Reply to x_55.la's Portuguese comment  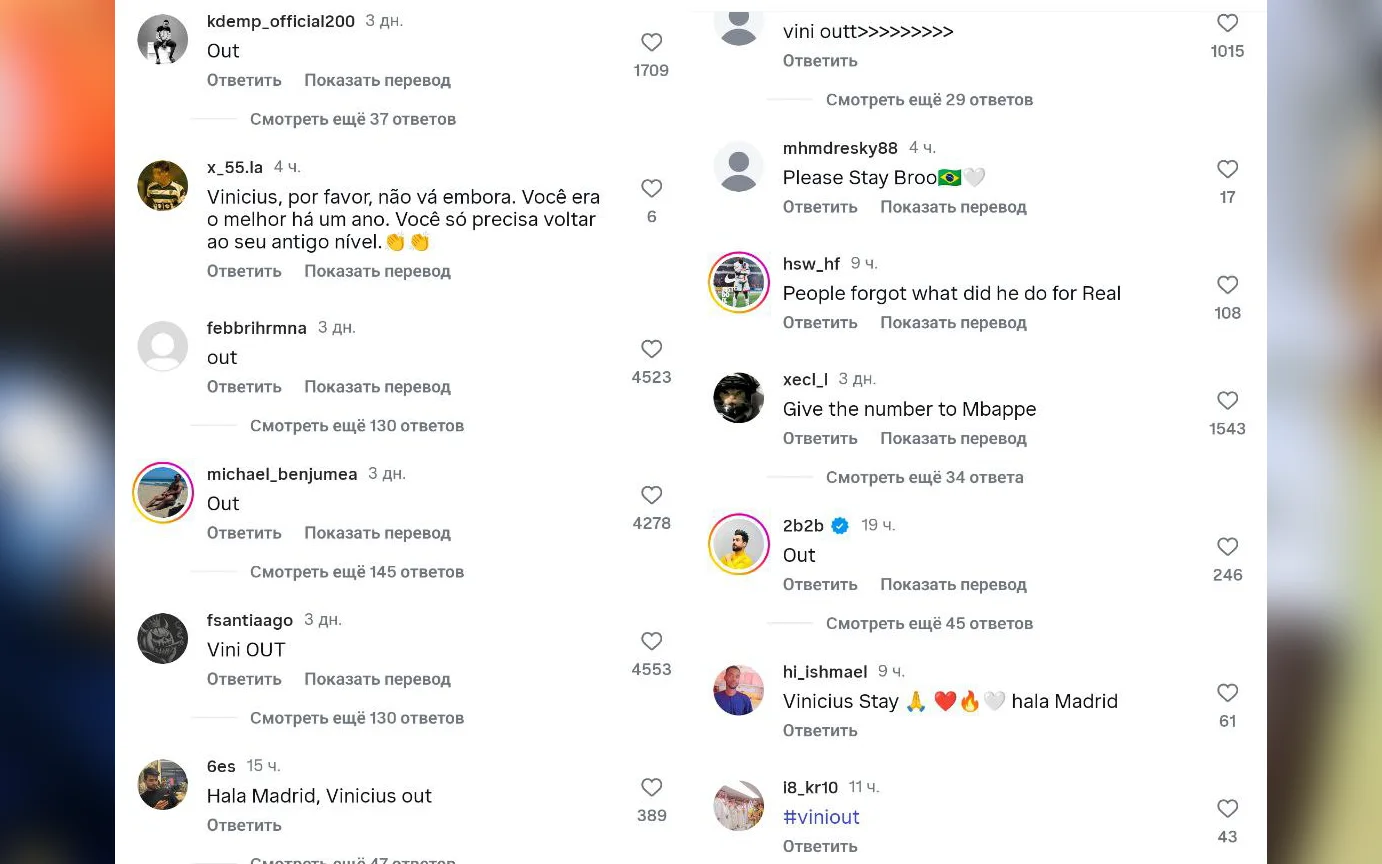point(244,271)
